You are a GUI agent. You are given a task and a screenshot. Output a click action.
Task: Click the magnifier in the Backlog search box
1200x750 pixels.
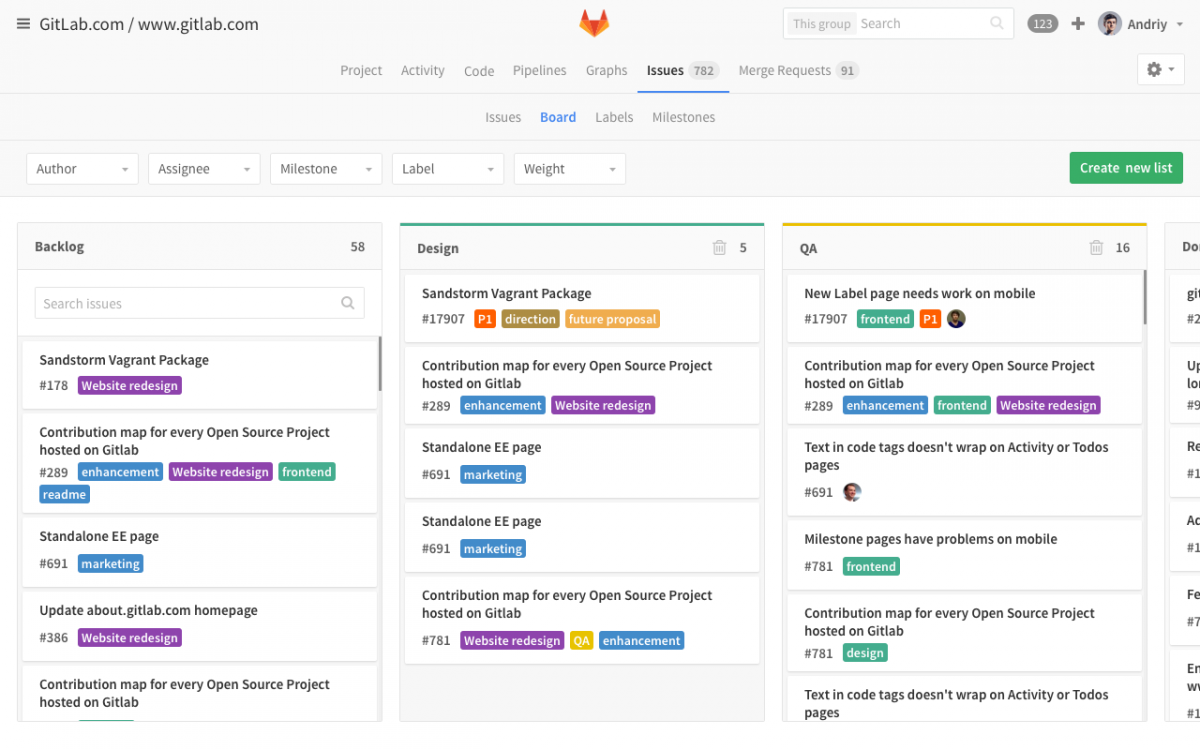tap(347, 302)
